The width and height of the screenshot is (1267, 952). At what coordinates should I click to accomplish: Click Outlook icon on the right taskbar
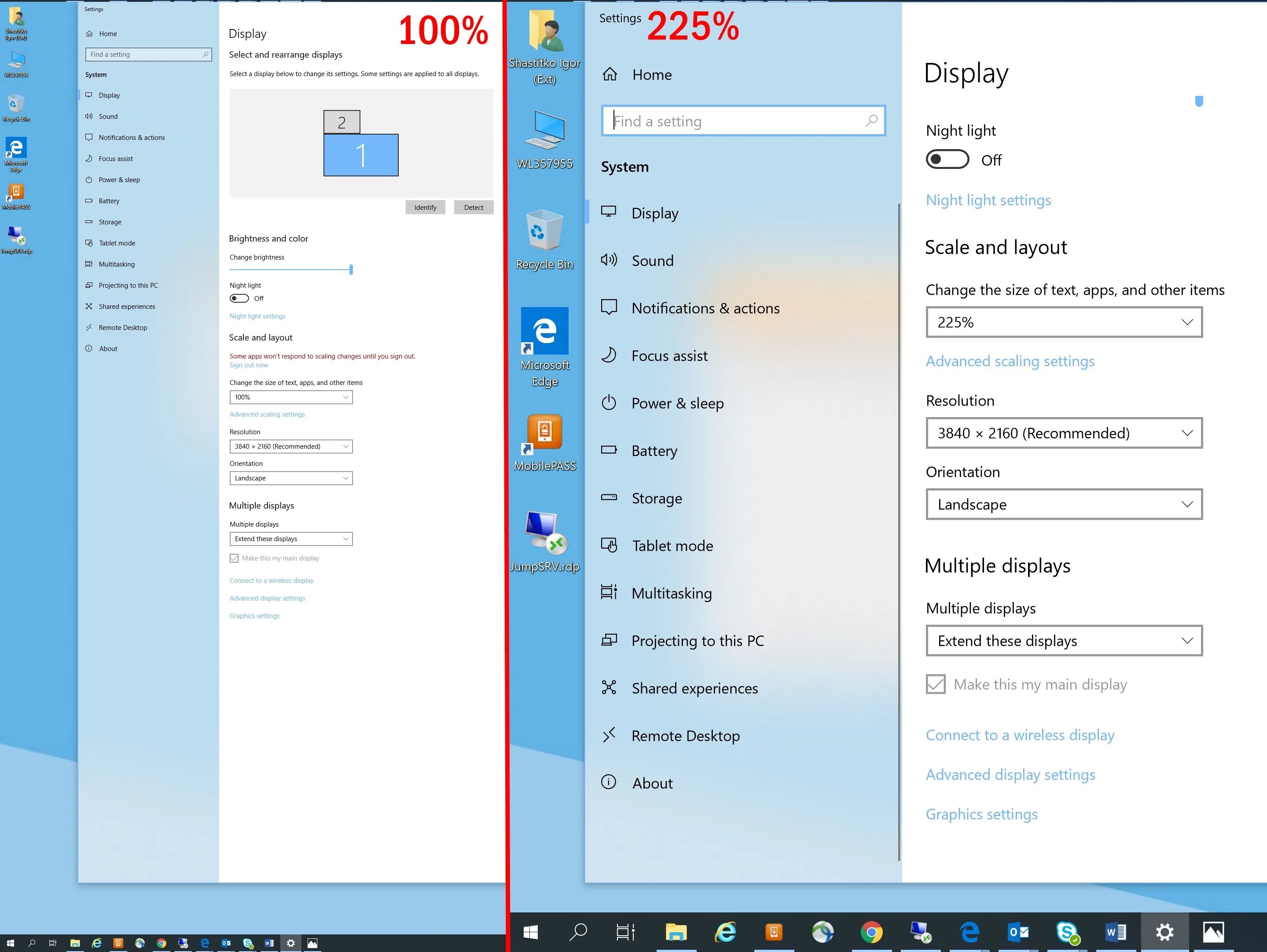tap(1018, 932)
